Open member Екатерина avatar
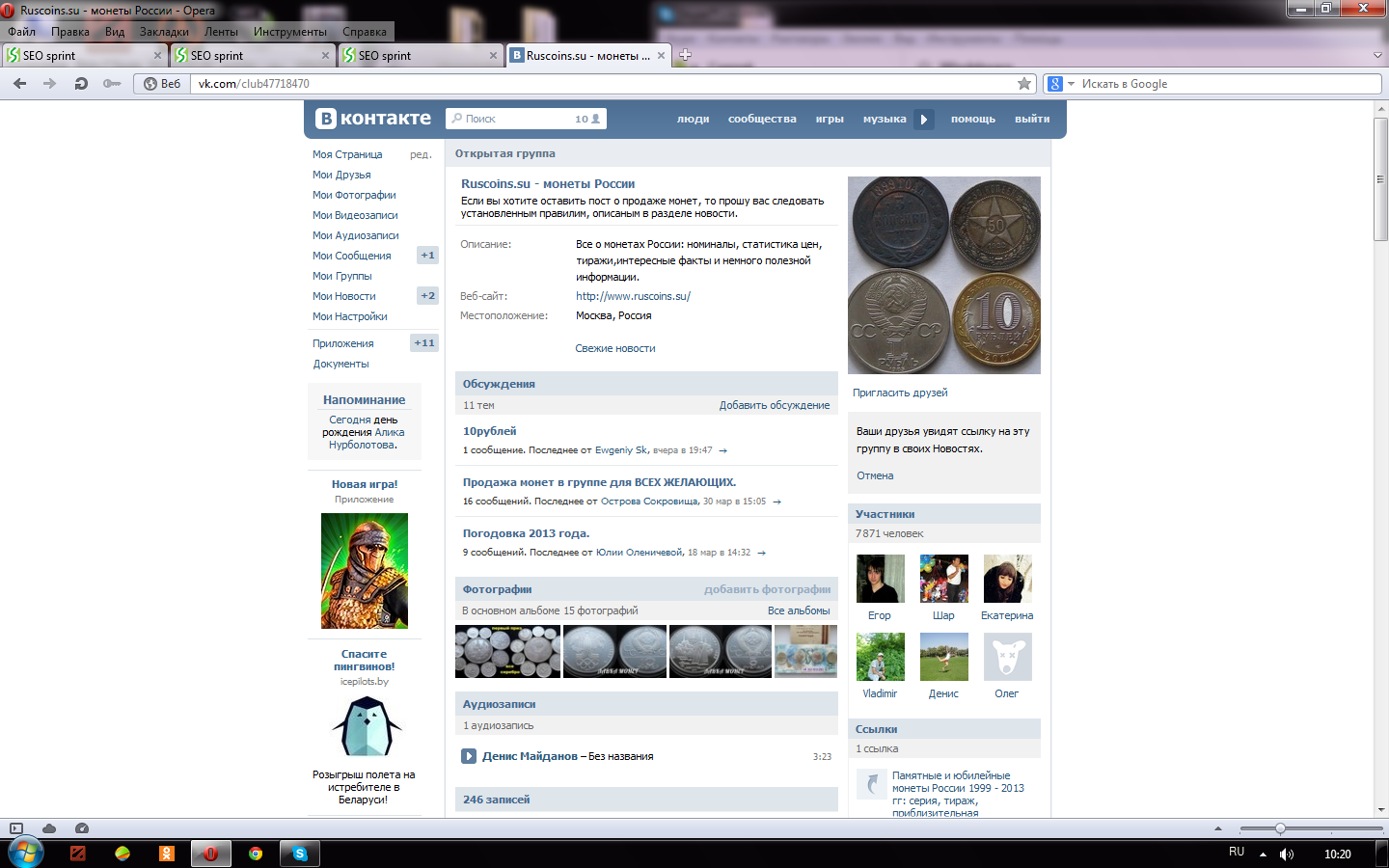Image resolution: width=1389 pixels, height=868 pixels. coord(1007,579)
